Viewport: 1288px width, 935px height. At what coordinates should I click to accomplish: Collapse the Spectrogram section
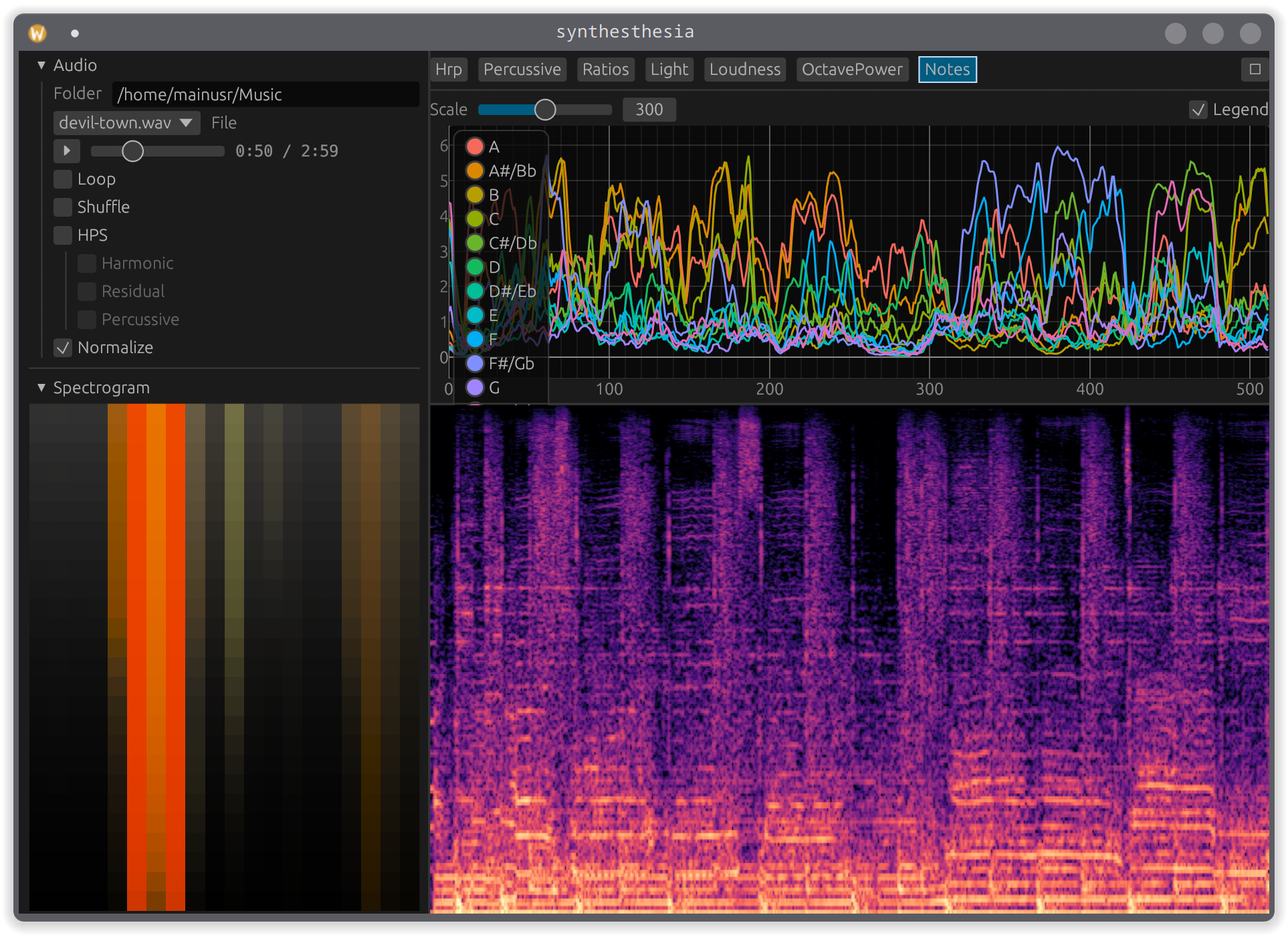(x=41, y=388)
